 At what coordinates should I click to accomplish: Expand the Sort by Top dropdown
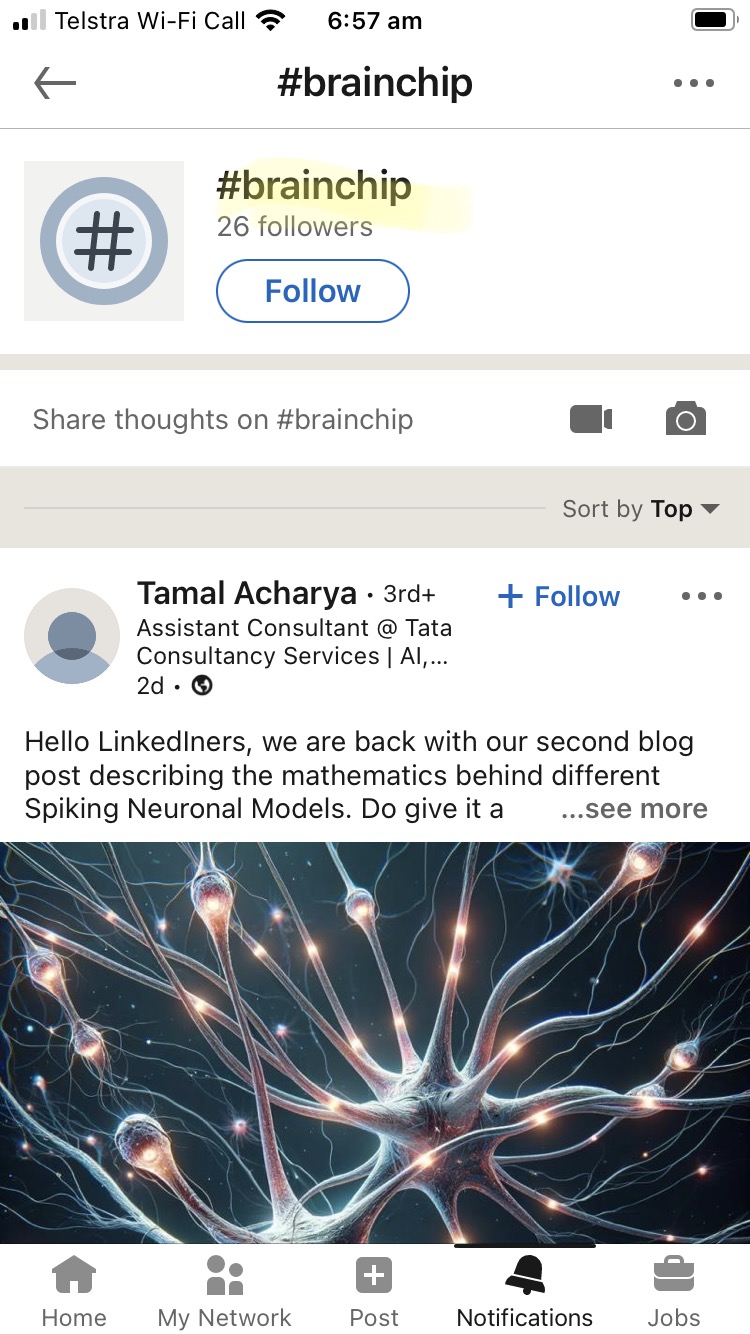[x=641, y=509]
